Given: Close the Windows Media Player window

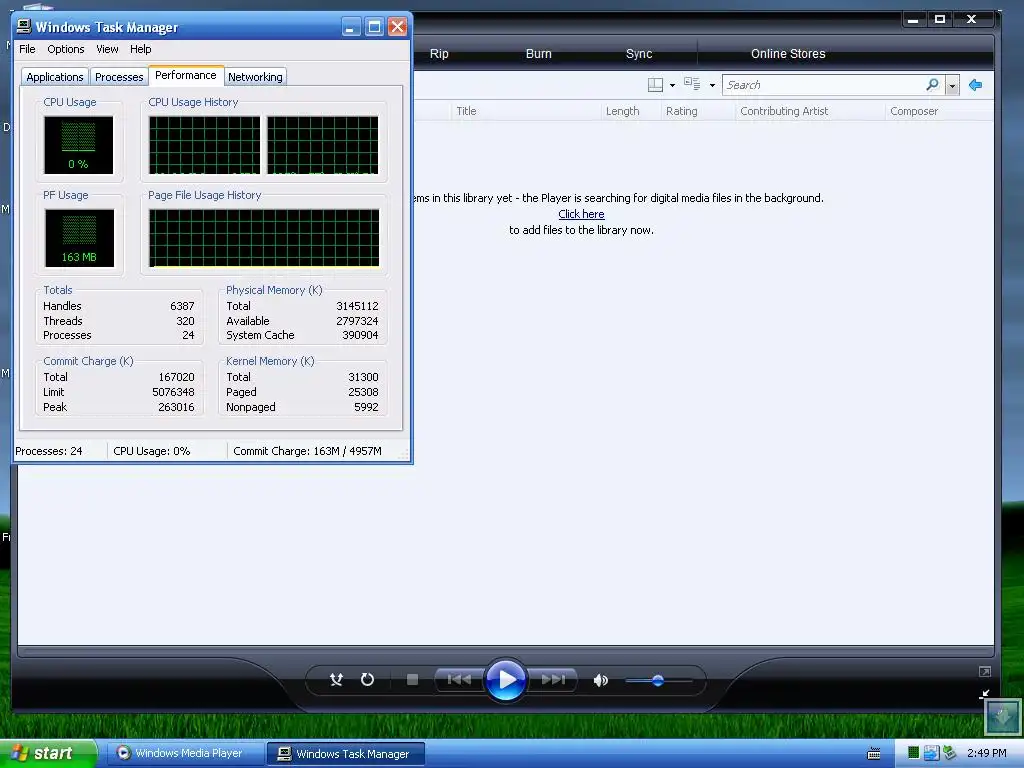Looking at the screenshot, I should coord(971,20).
